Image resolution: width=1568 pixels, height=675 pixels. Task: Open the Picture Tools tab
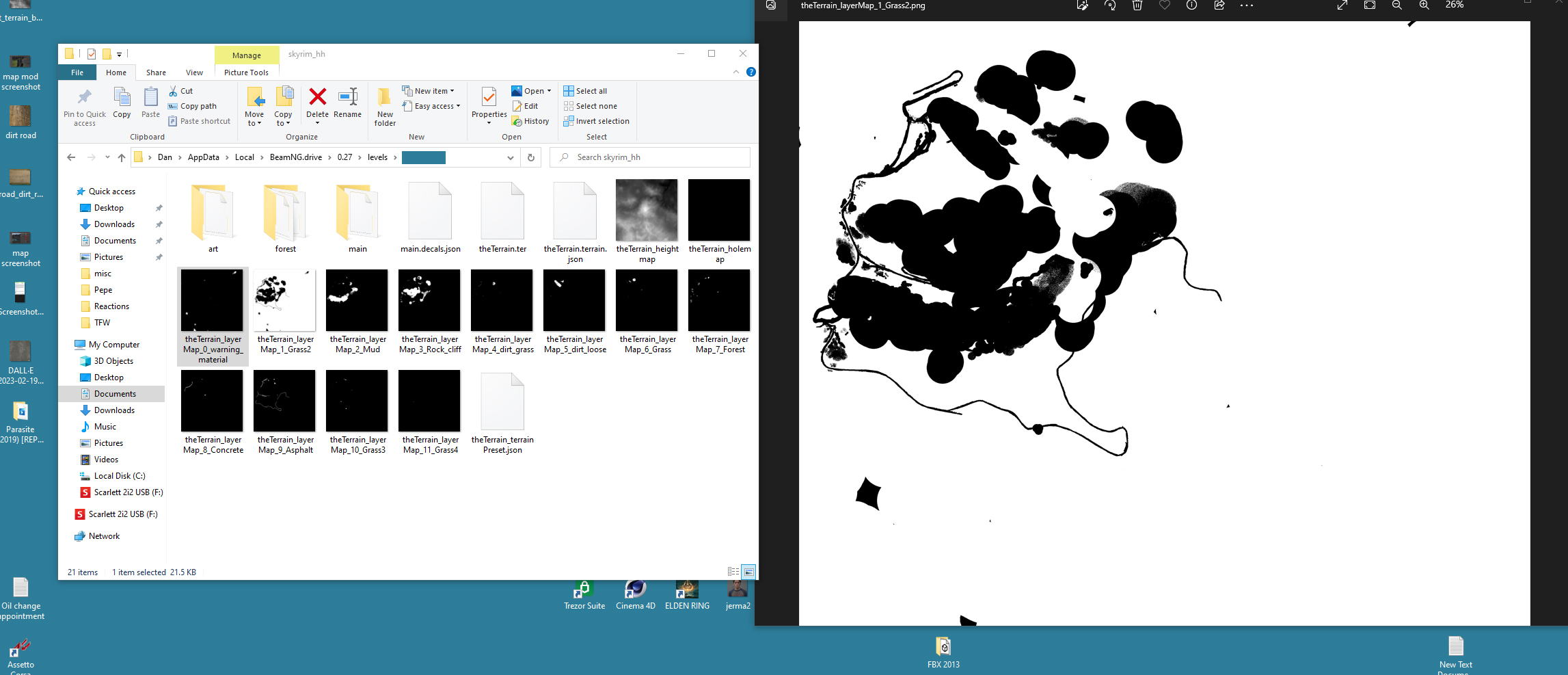click(246, 72)
